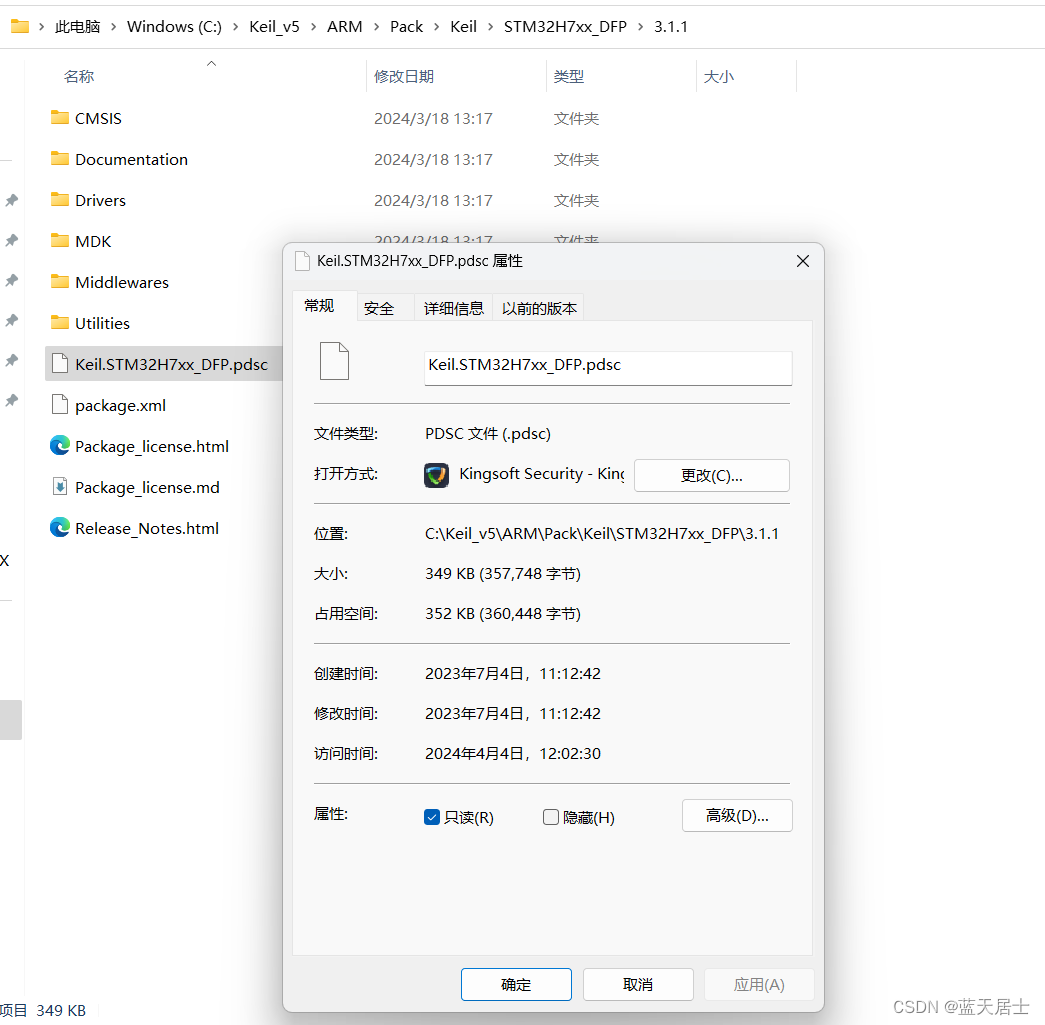
Task: Expand chevron after Keil_v5 breadcrumb
Action: (x=313, y=27)
